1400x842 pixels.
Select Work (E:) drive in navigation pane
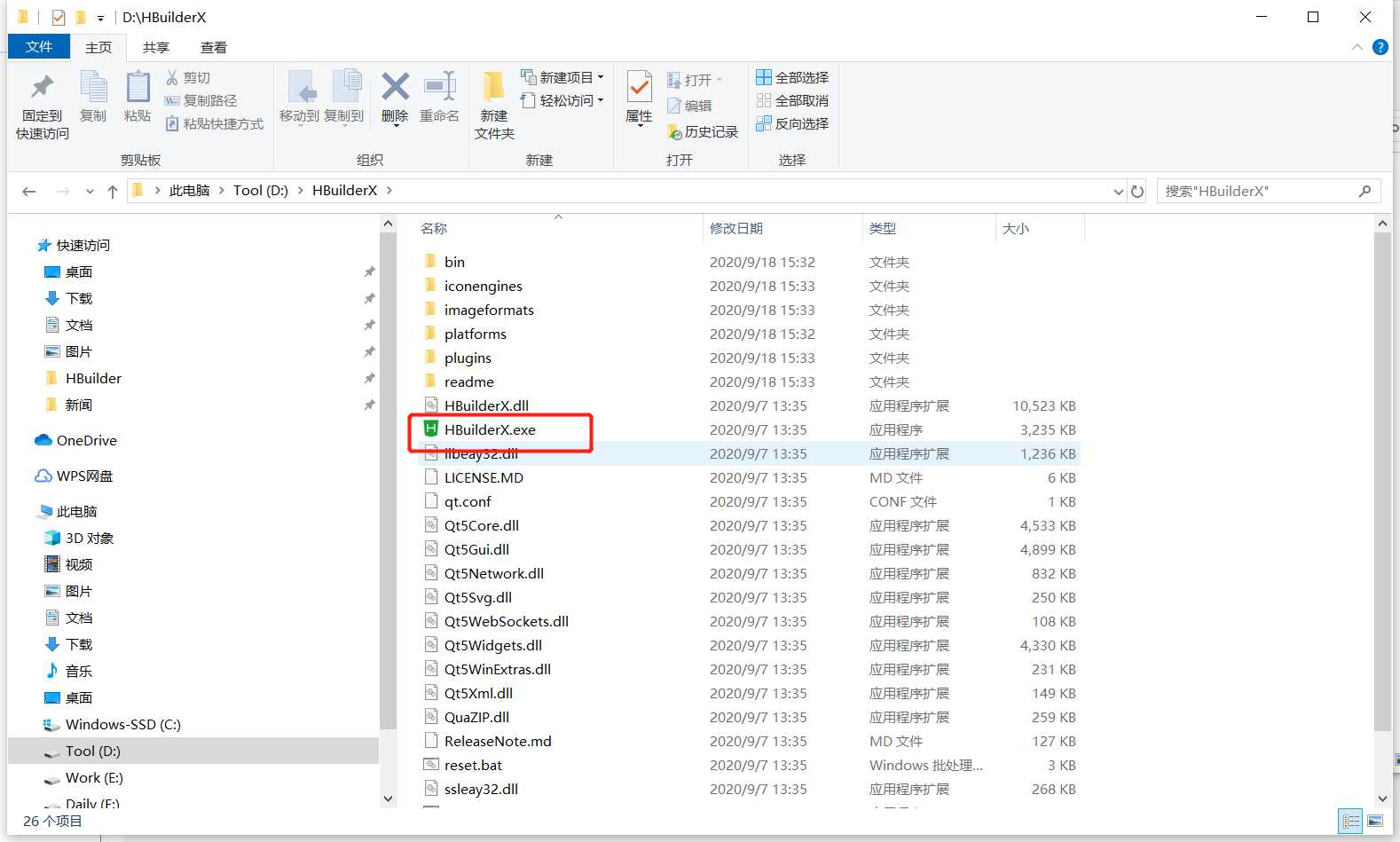point(94,777)
